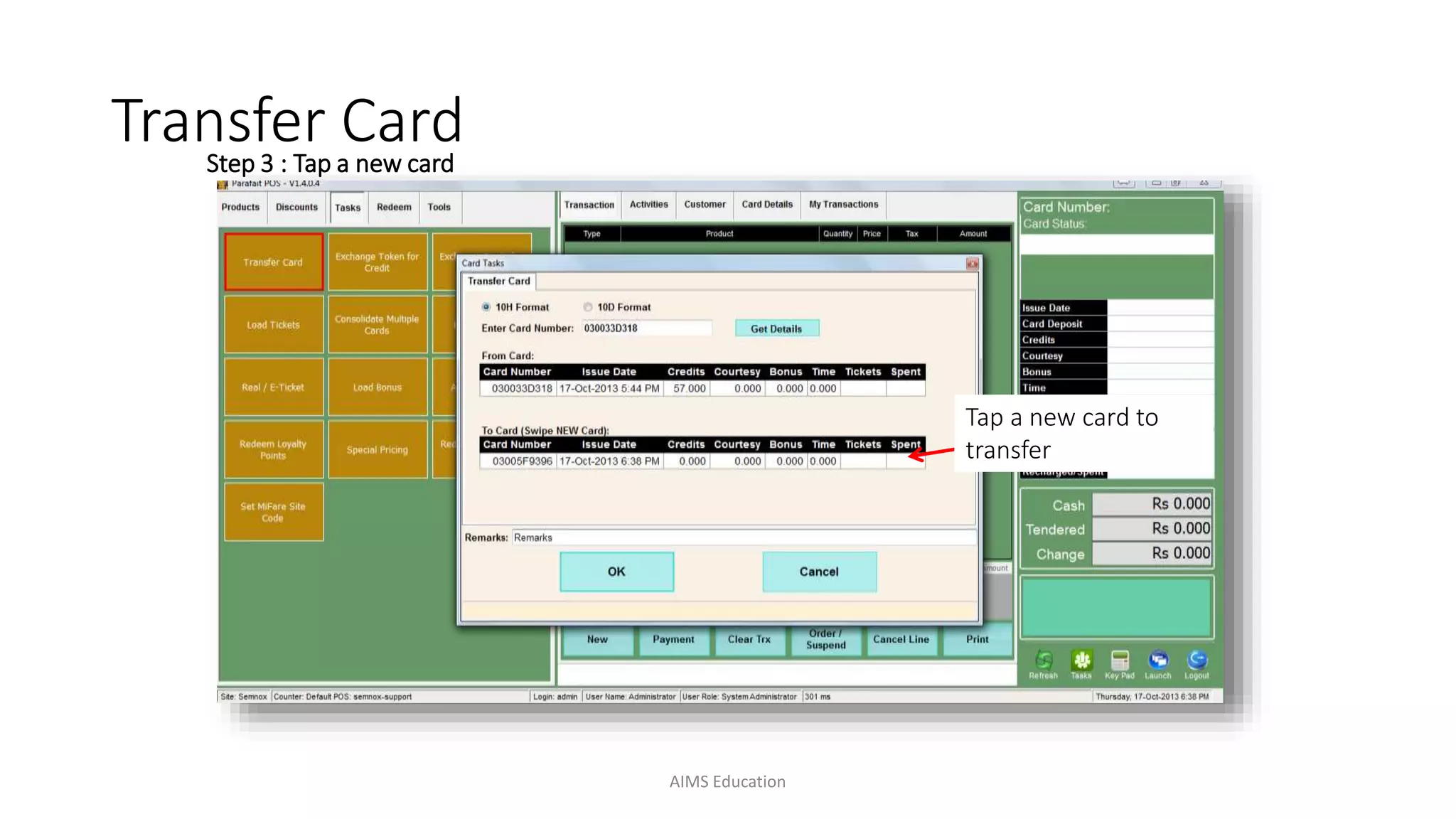
Task: Click the Cancel button in dialog
Action: click(819, 572)
